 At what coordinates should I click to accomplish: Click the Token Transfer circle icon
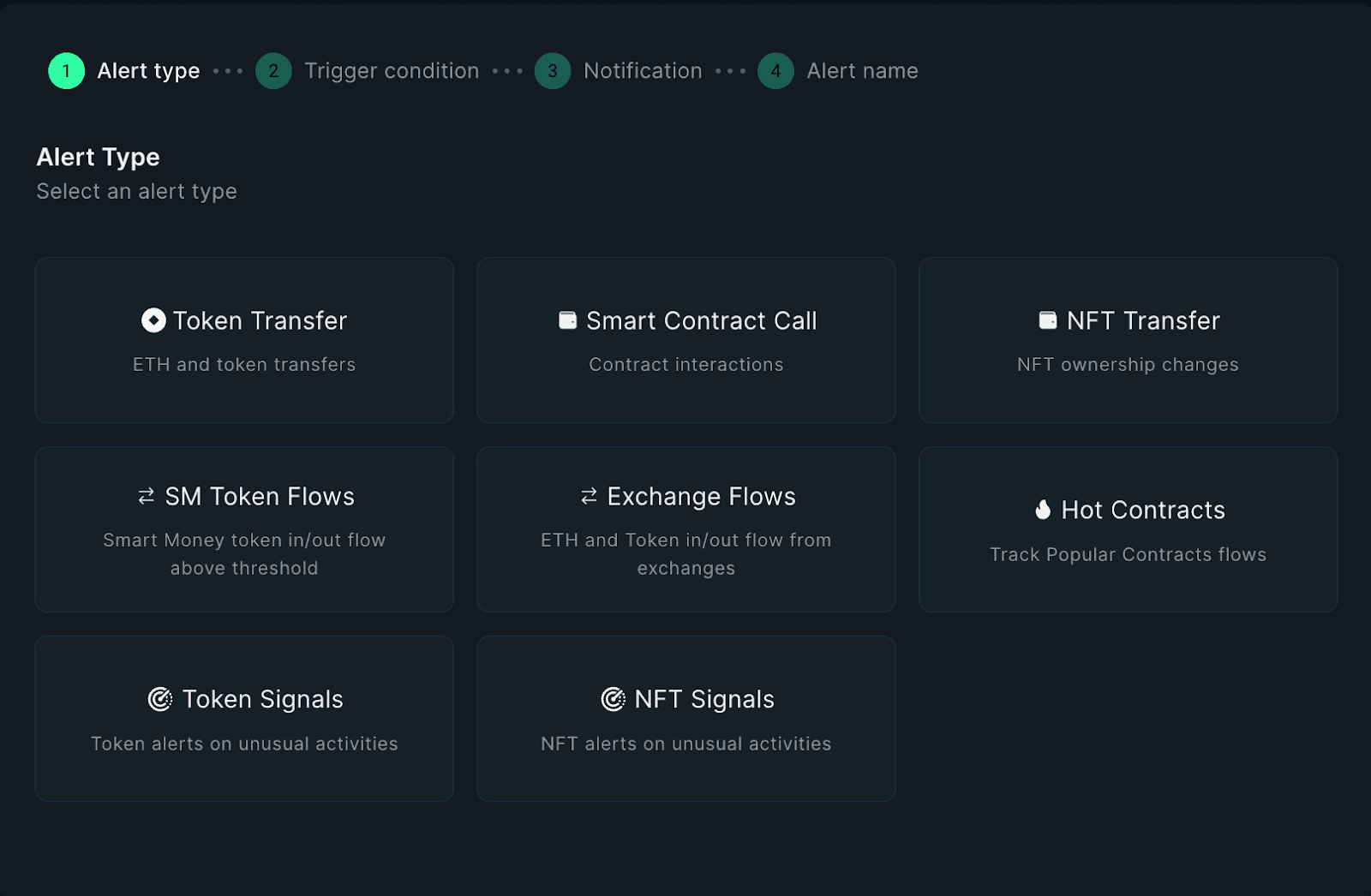(x=153, y=320)
